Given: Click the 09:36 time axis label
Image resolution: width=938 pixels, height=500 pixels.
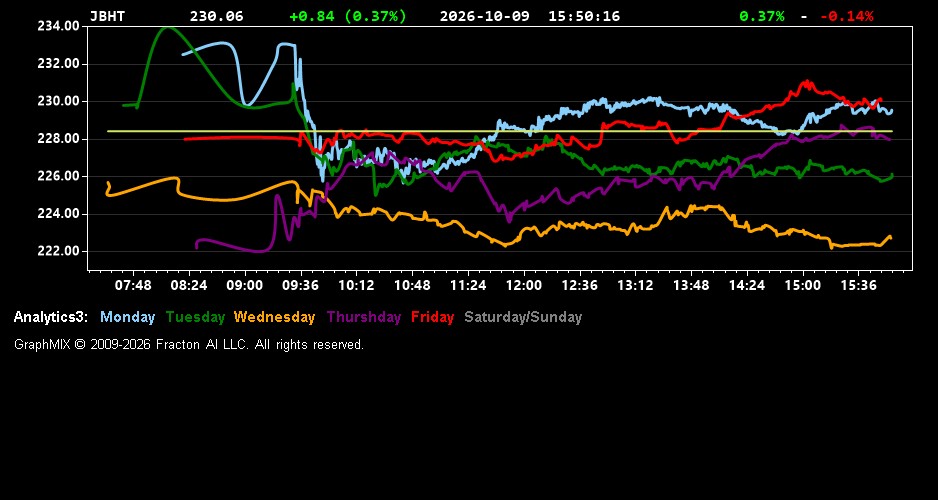Looking at the screenshot, I should pos(300,285).
